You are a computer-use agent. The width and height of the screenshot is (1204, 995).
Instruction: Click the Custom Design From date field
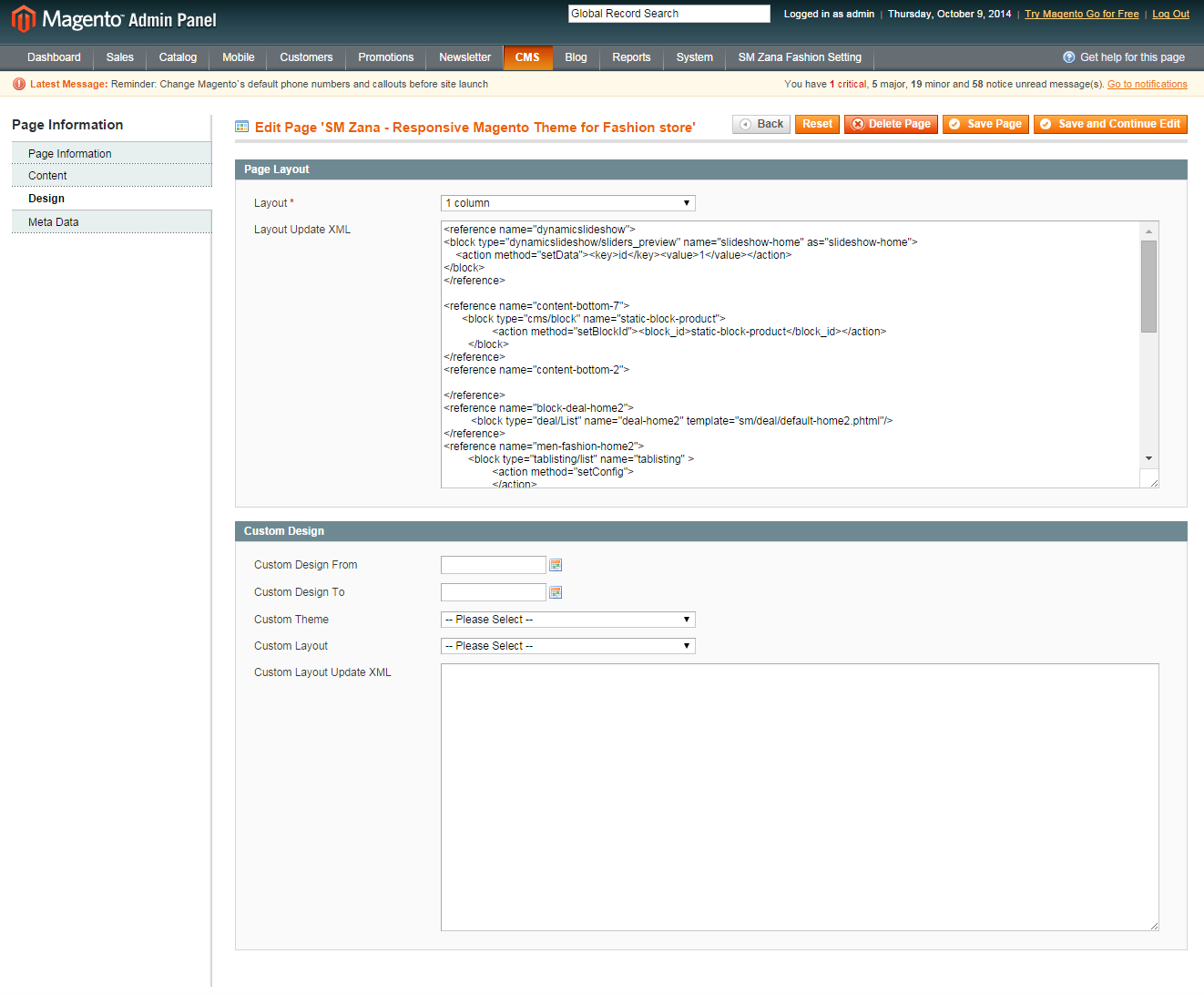[494, 565]
